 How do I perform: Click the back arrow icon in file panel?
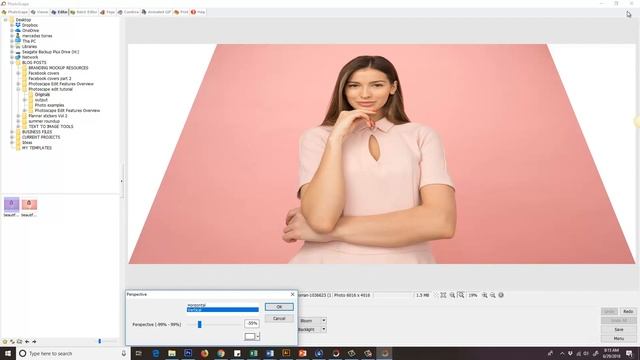coord(27,342)
